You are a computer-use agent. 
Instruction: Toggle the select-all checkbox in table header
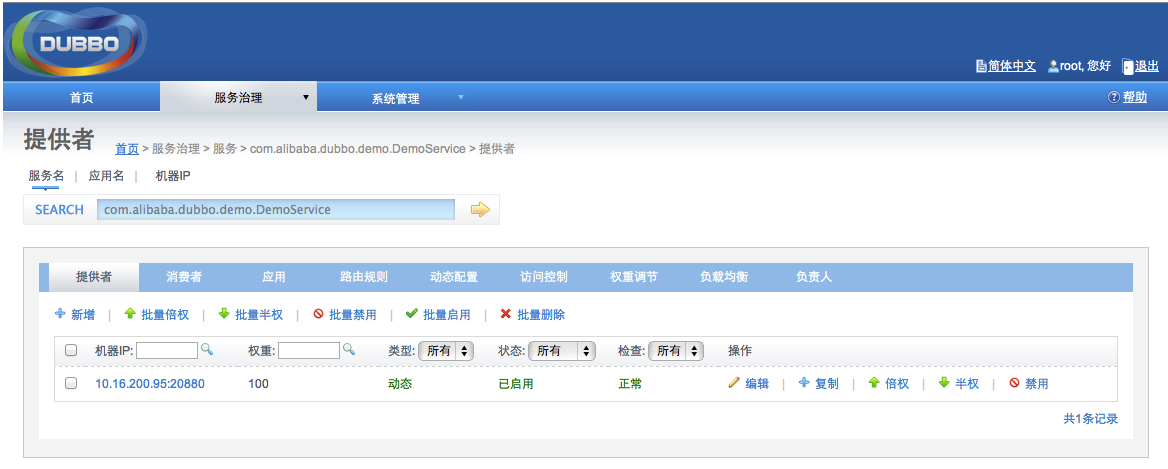pyautogui.click(x=71, y=351)
